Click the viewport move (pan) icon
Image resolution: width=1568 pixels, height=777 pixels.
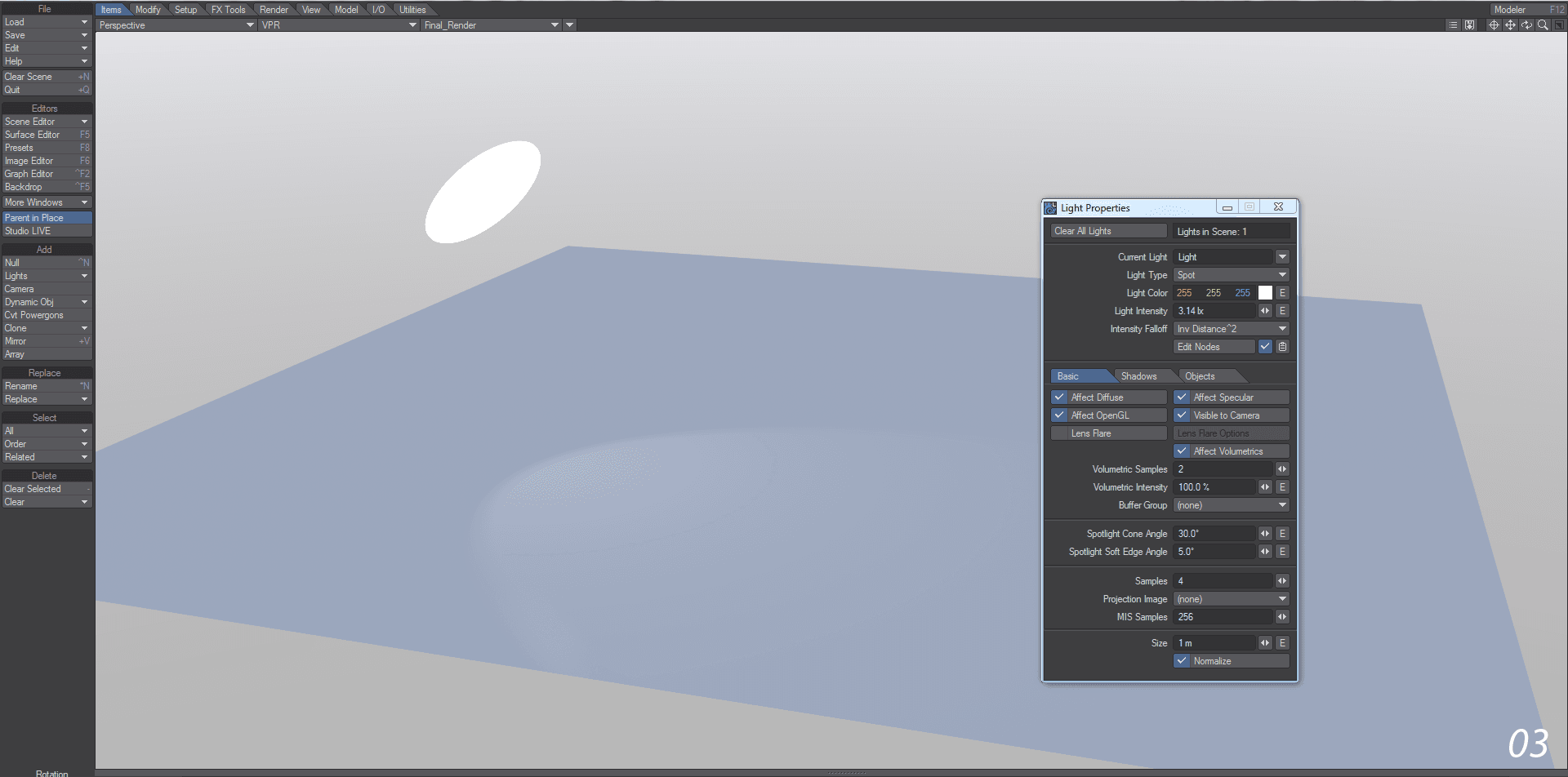pyautogui.click(x=1510, y=25)
